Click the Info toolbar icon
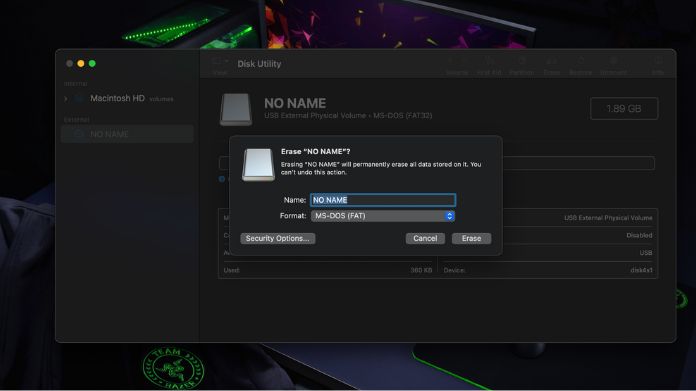 click(657, 65)
